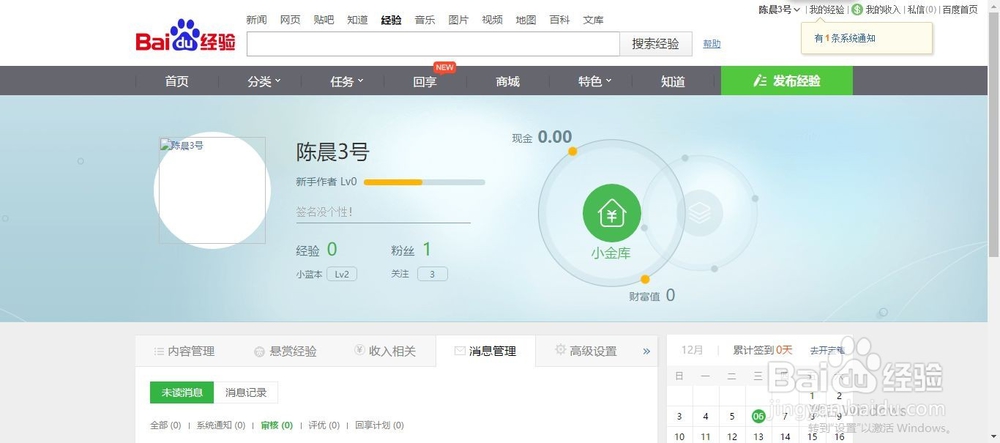Filter messages by 系统通知 (0)
Screen dimensions: 1000x443
pyautogui.click(x=221, y=425)
